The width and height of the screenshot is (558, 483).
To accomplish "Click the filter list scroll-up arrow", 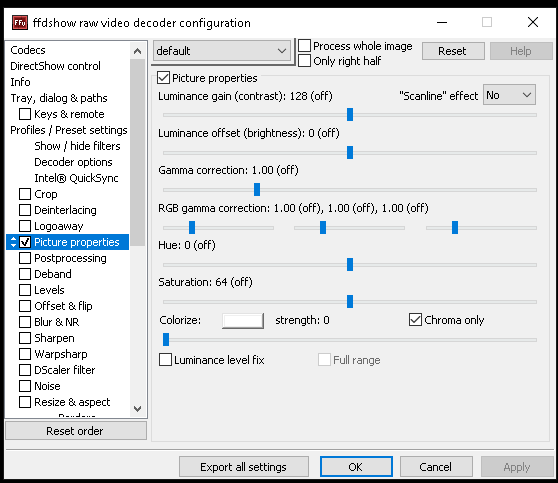I will [137, 51].
